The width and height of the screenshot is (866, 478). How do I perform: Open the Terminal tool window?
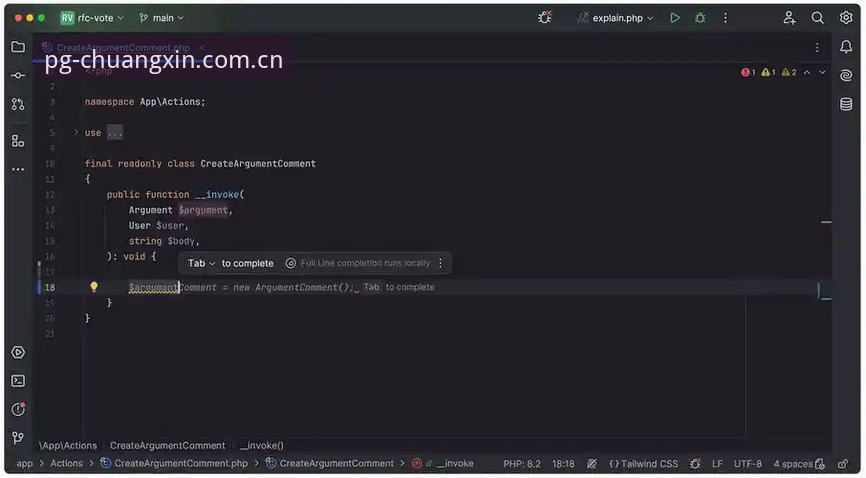pos(18,381)
